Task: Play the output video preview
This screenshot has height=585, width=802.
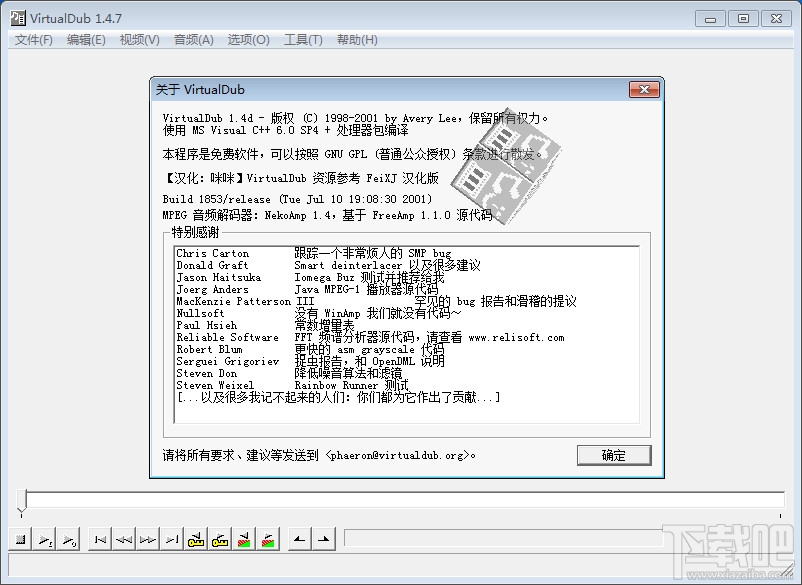Action: (69, 539)
